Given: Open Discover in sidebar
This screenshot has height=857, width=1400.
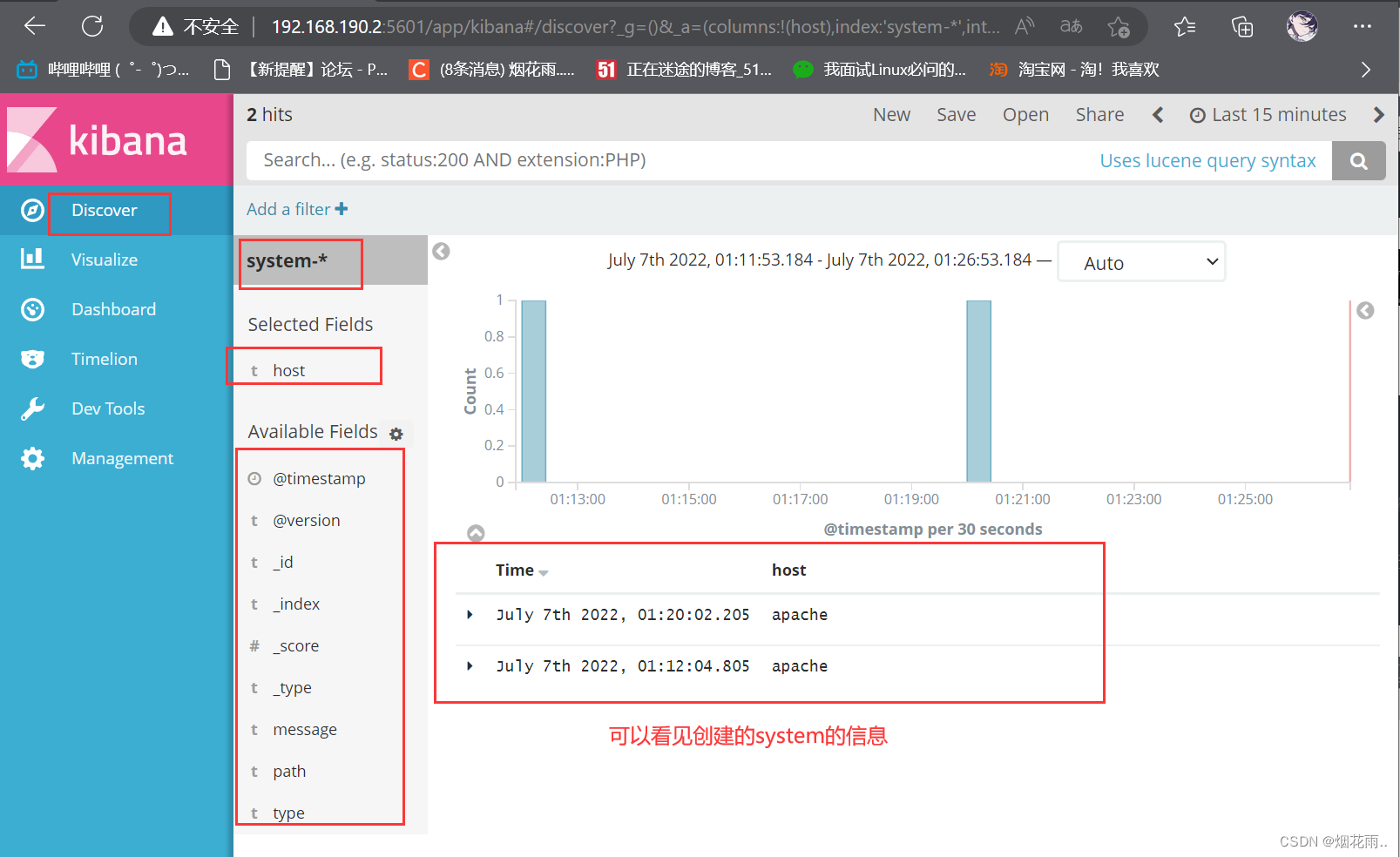Looking at the screenshot, I should tap(104, 210).
